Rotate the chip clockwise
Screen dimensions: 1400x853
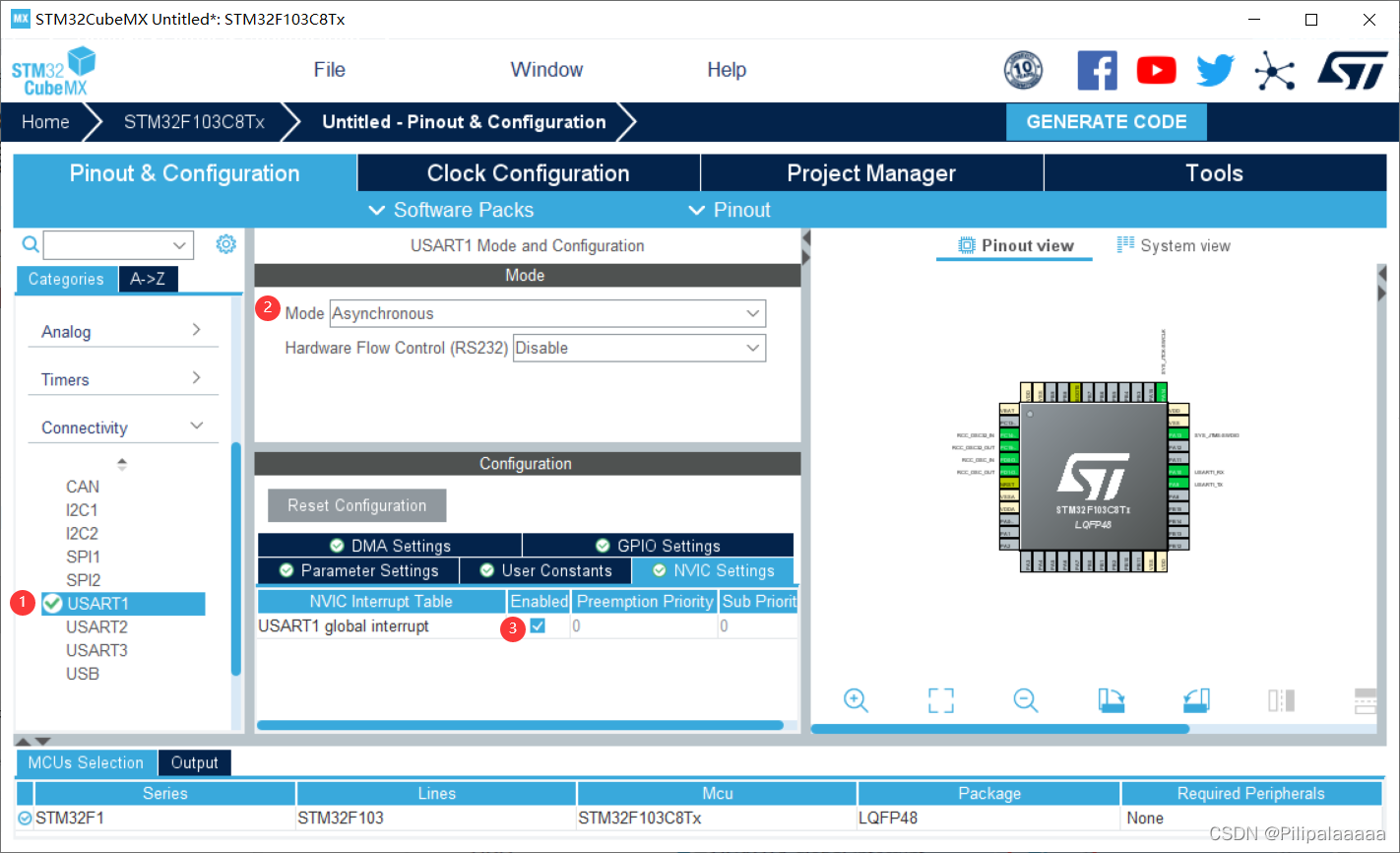coord(1111,700)
